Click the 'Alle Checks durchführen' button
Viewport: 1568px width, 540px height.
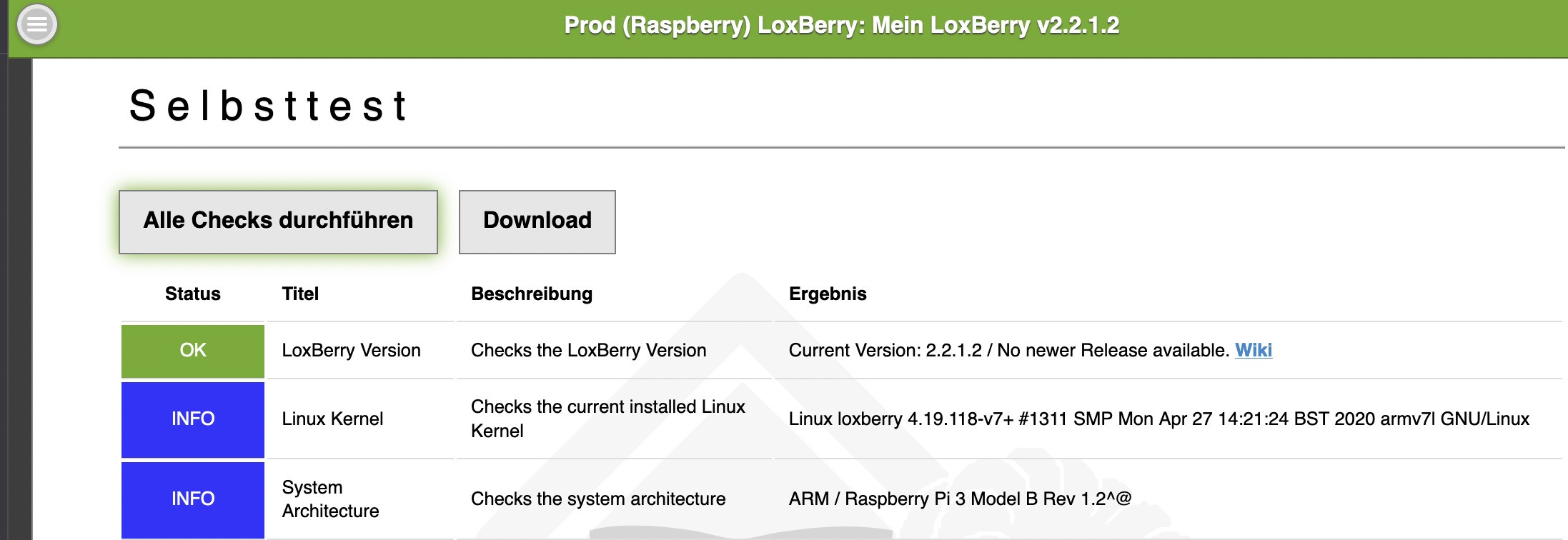[x=278, y=221]
